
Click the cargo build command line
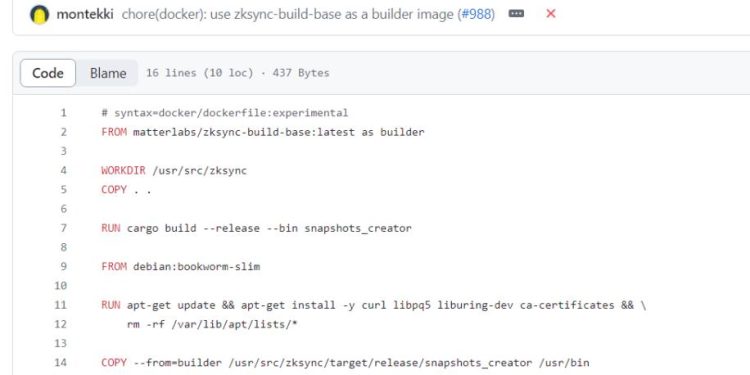pos(256,228)
